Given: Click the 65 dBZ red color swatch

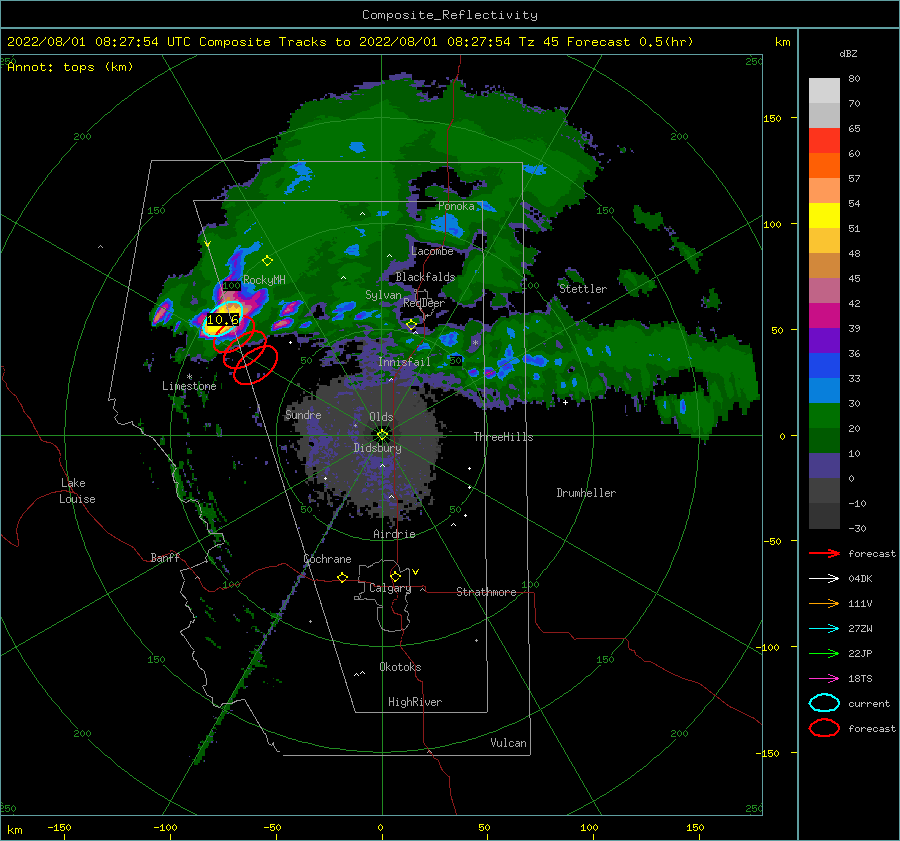Looking at the screenshot, I should coord(824,140).
